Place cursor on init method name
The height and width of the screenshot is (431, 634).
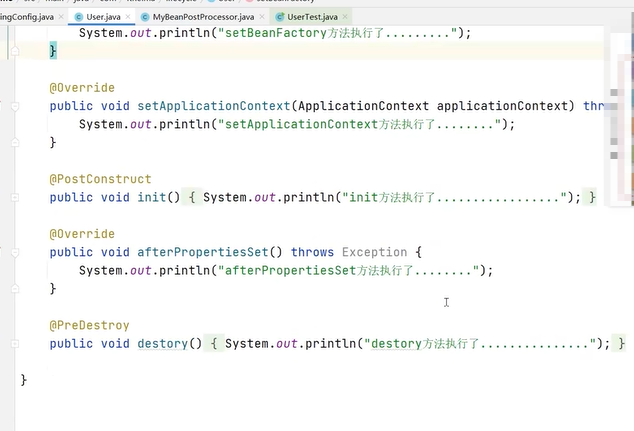[152, 197]
